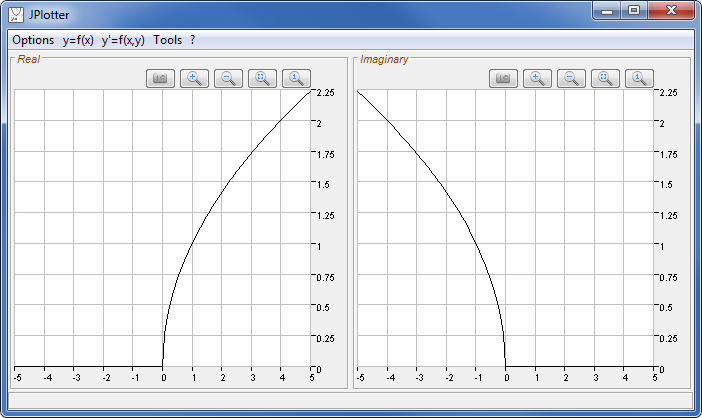The width and height of the screenshot is (702, 418).
Task: Zoom out on the Imaginary plot
Action: pyautogui.click(x=572, y=79)
